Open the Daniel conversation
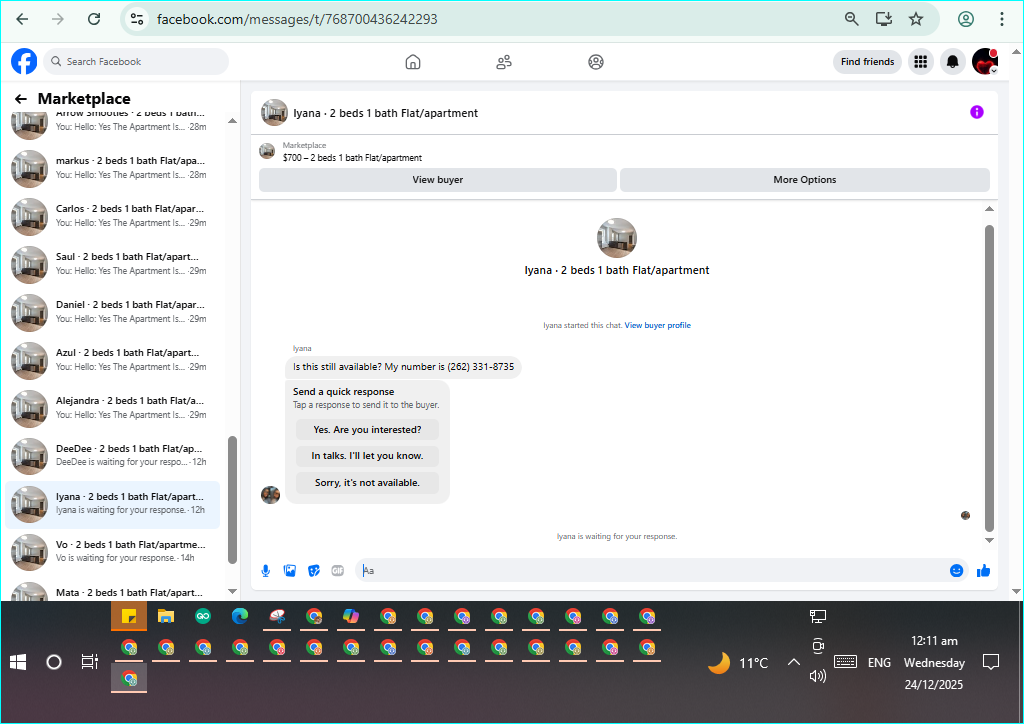Screen dimensions: 1024x724 coord(112,312)
